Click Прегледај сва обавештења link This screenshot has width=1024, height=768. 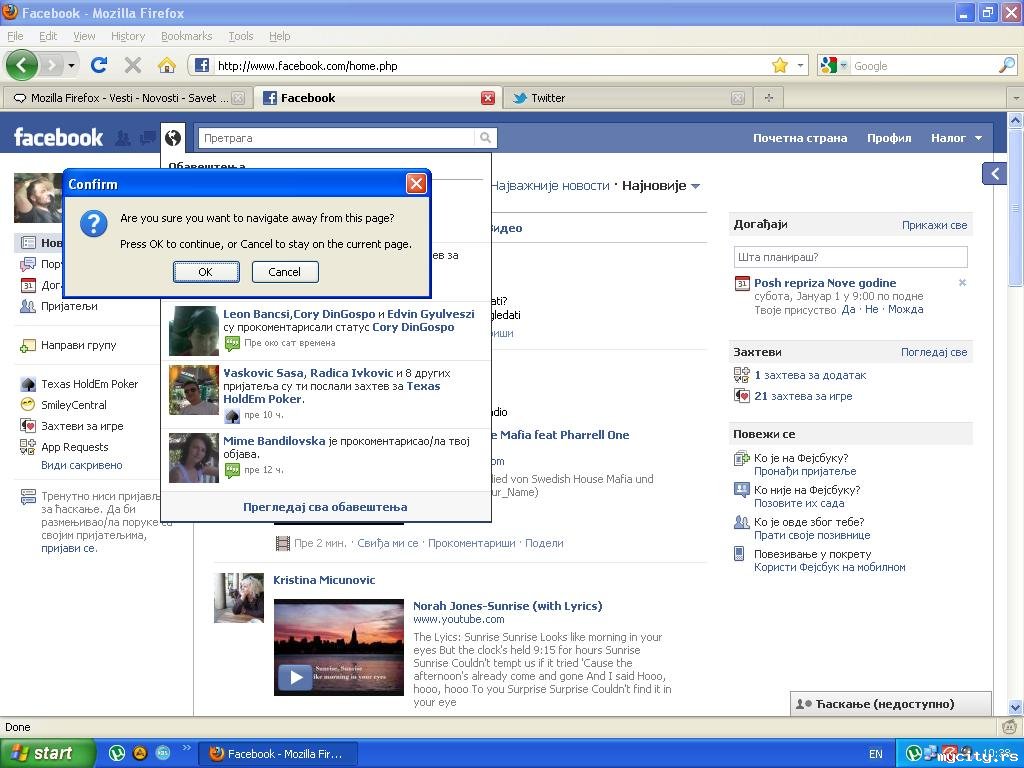(325, 507)
